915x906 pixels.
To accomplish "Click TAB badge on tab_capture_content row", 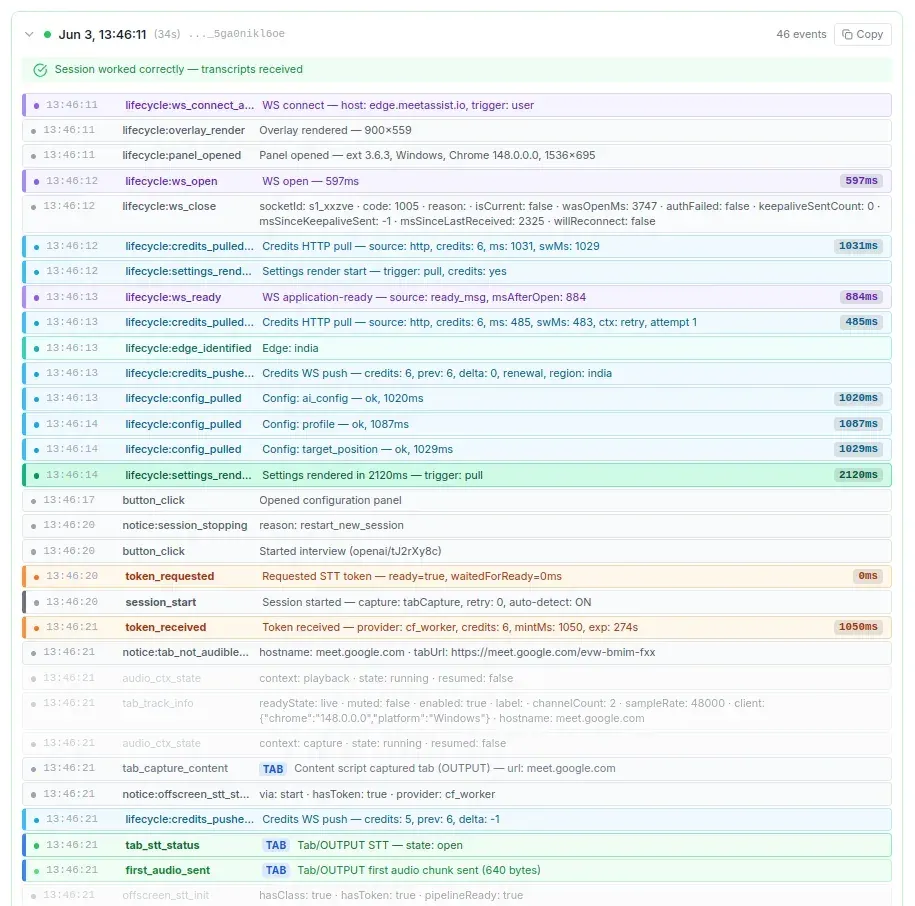I will point(273,769).
